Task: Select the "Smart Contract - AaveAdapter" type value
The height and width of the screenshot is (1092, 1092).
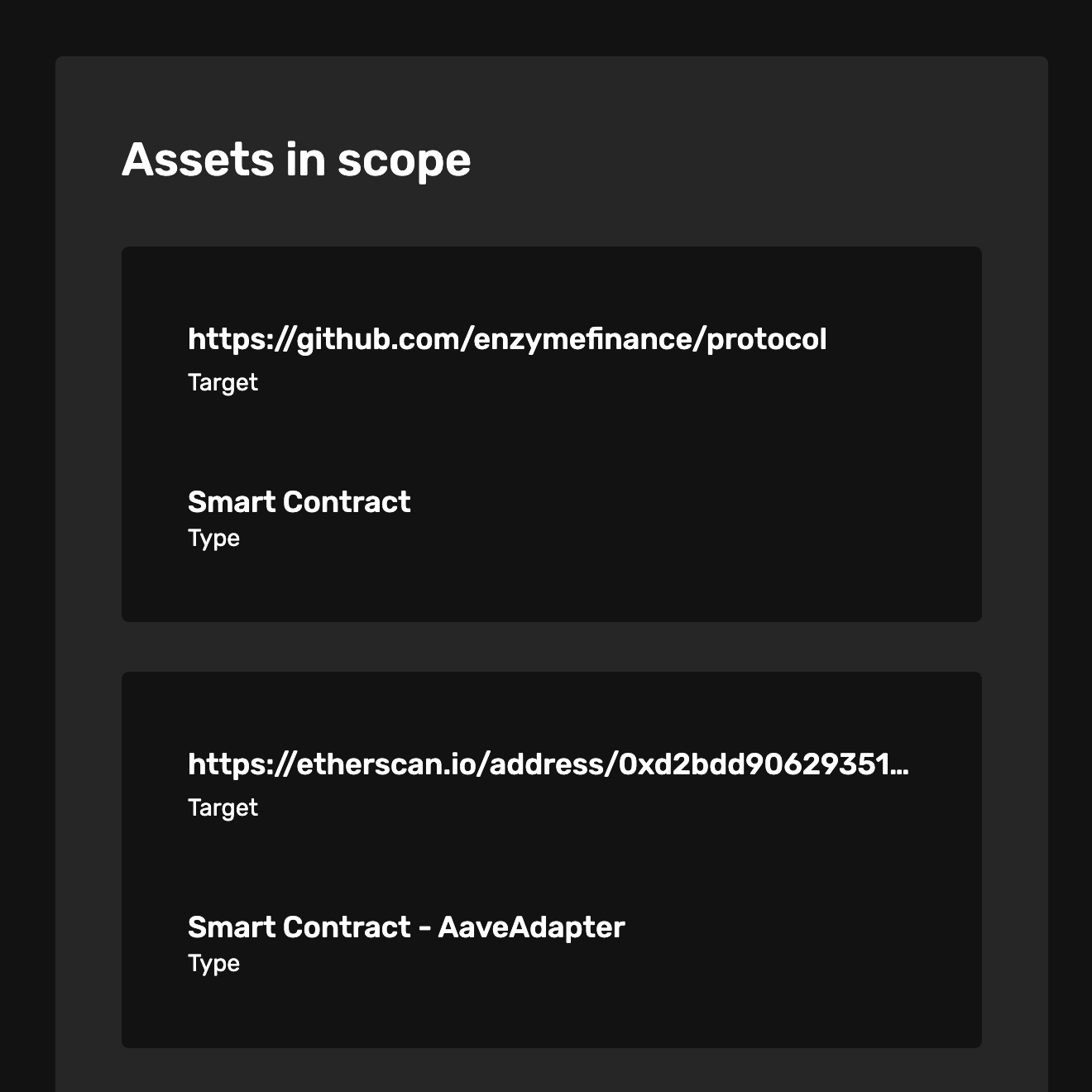Action: pos(406,927)
